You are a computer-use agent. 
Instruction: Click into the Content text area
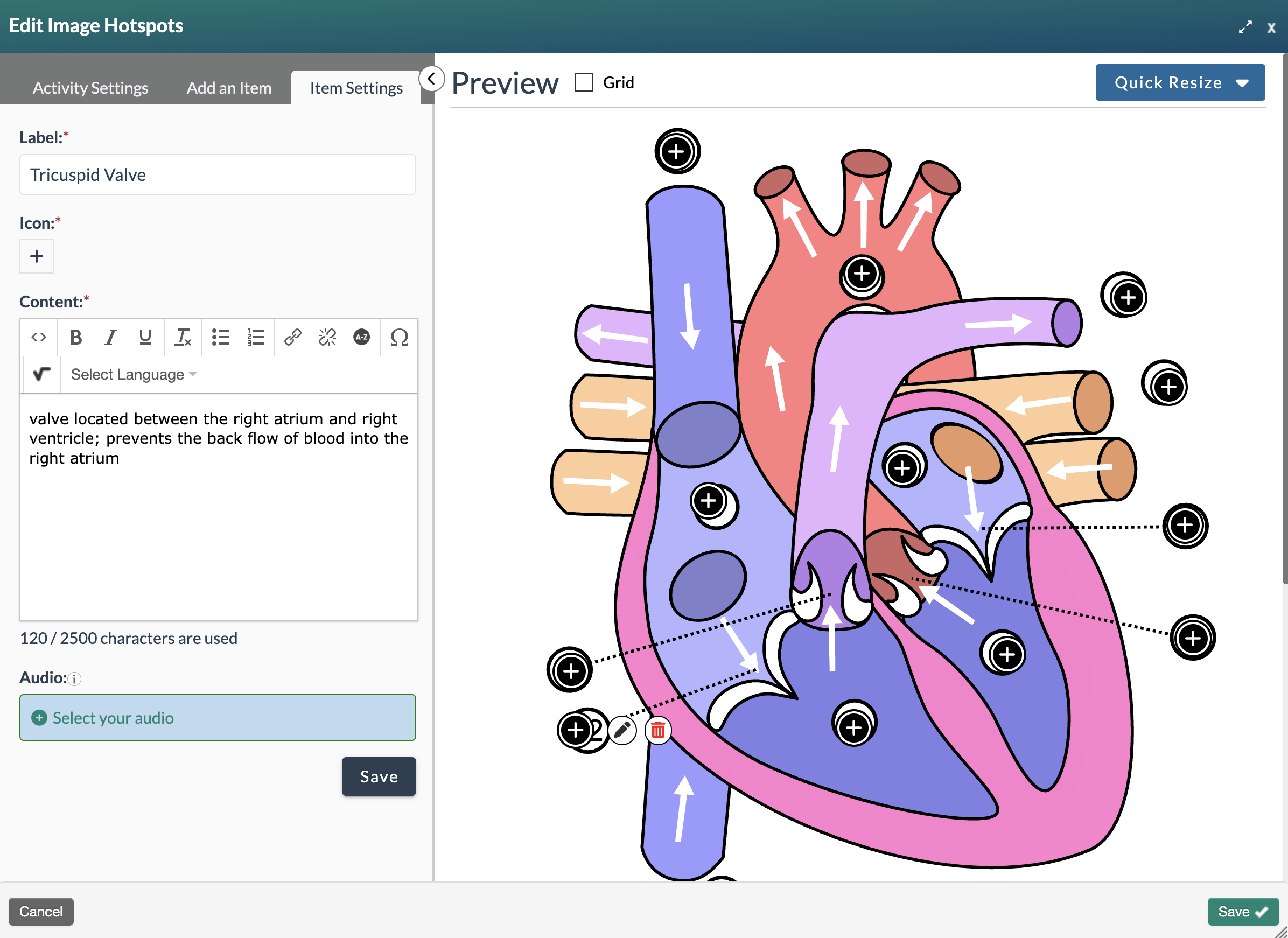pyautogui.click(x=219, y=506)
